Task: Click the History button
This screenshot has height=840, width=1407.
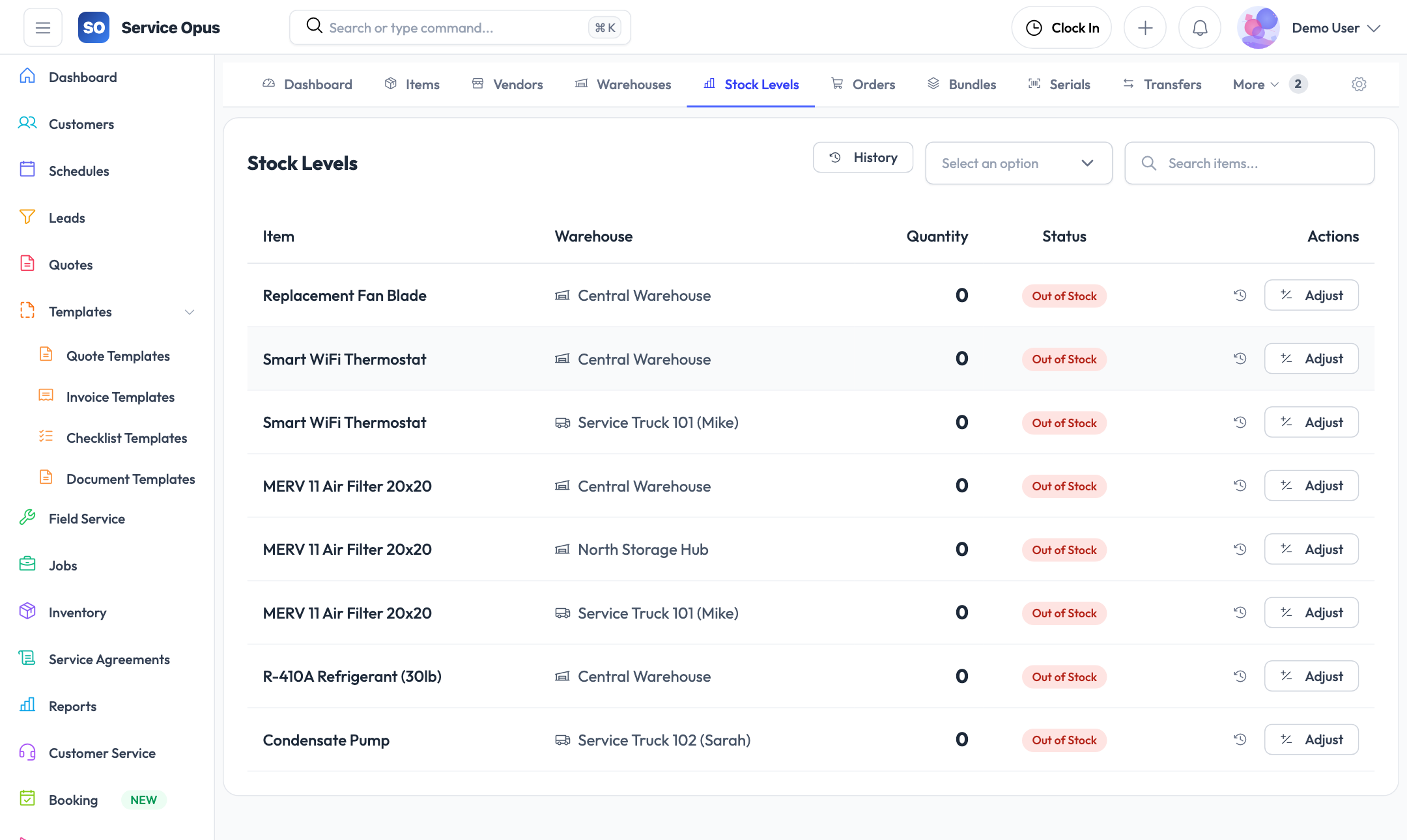Action: 862,158
